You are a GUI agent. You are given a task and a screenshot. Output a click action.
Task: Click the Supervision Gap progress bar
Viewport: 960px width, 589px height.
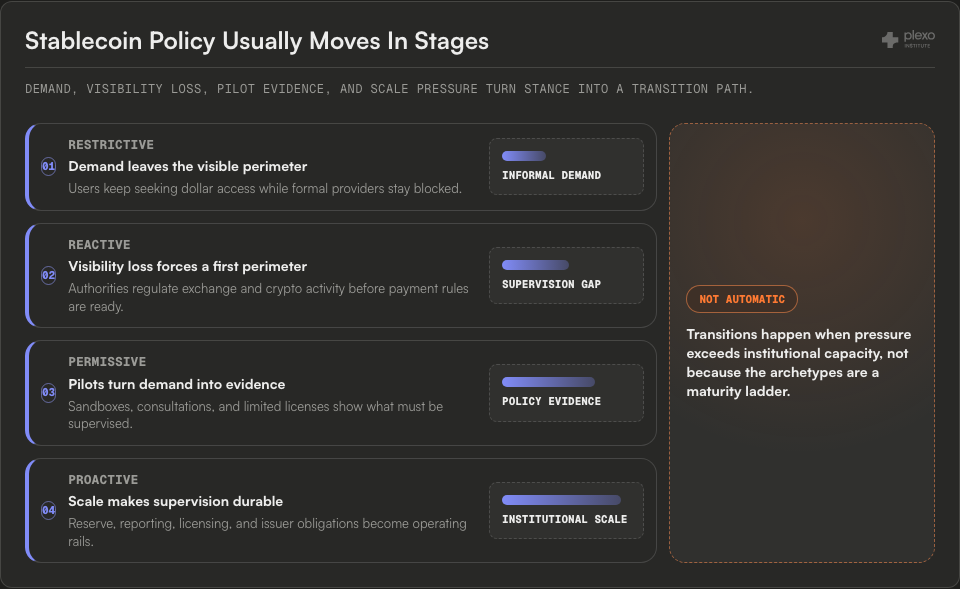535,265
